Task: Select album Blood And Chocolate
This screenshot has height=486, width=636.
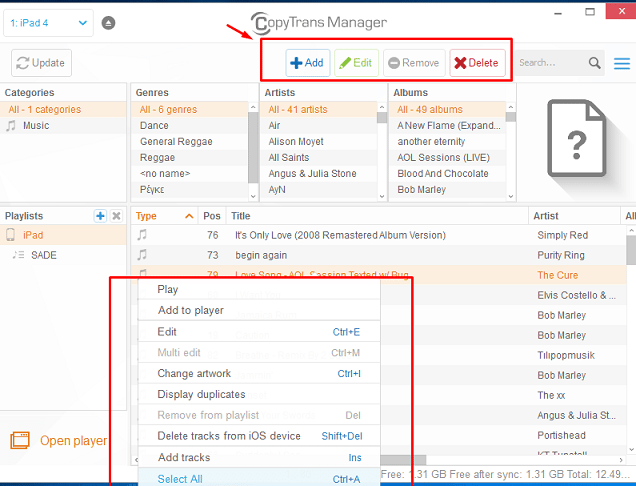Action: point(448,174)
